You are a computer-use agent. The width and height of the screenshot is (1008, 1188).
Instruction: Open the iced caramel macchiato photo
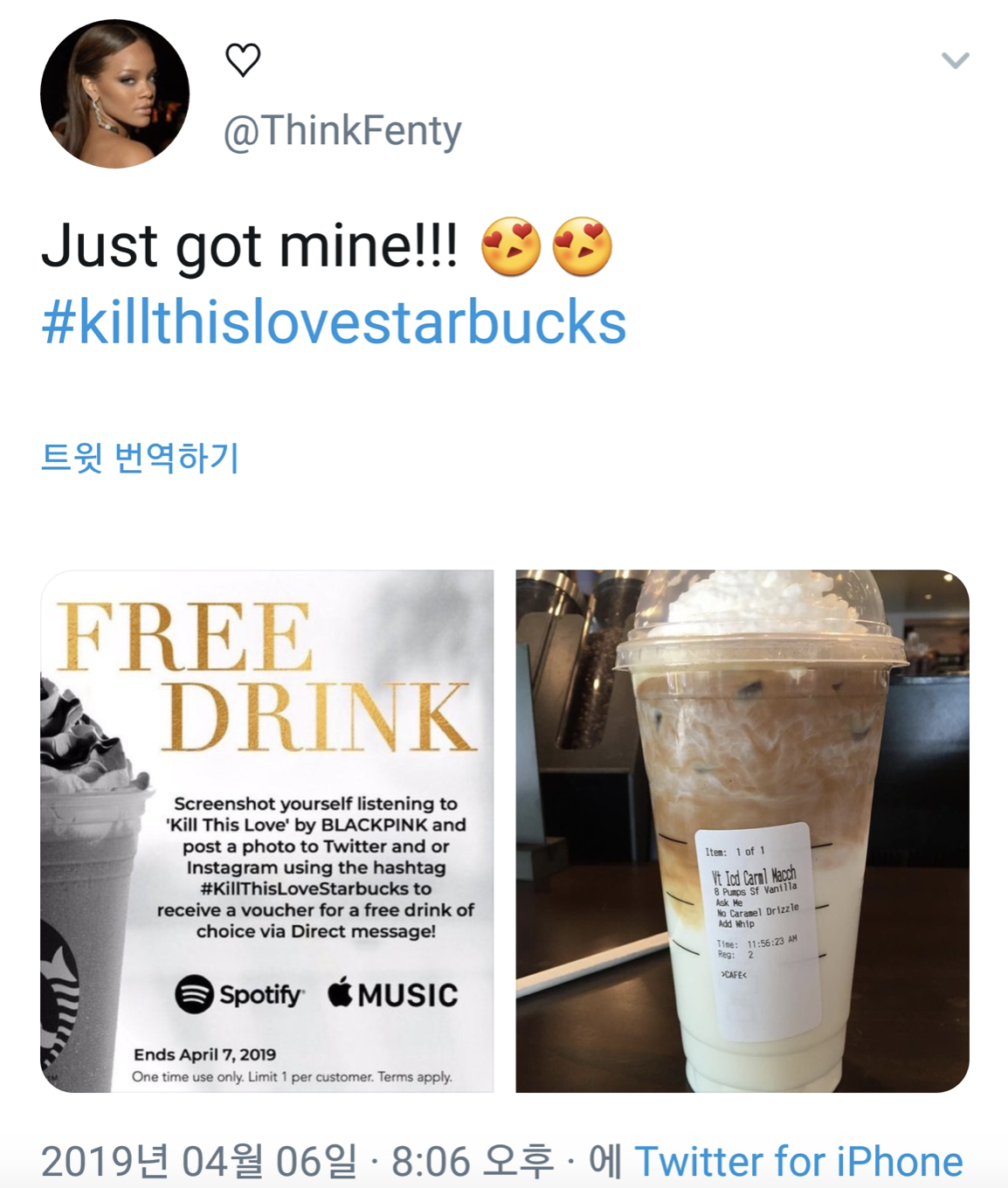[x=742, y=831]
